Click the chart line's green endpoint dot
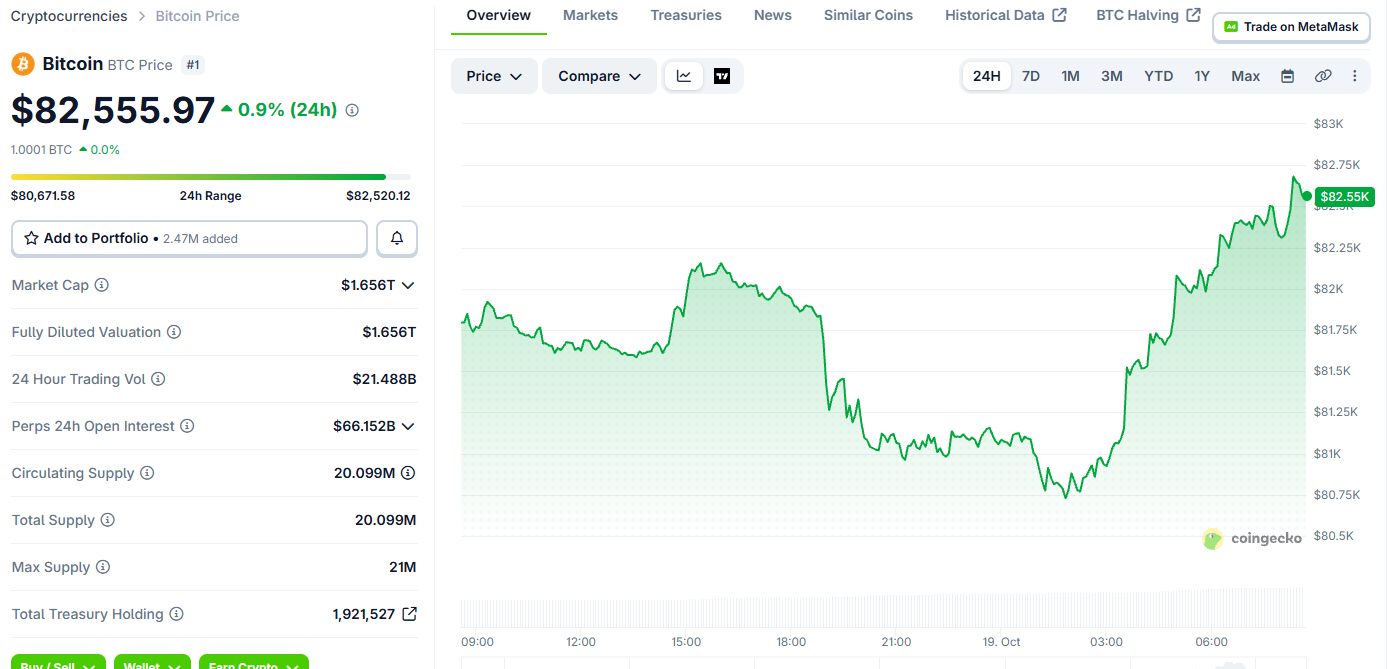This screenshot has width=1387, height=669. (x=1307, y=196)
